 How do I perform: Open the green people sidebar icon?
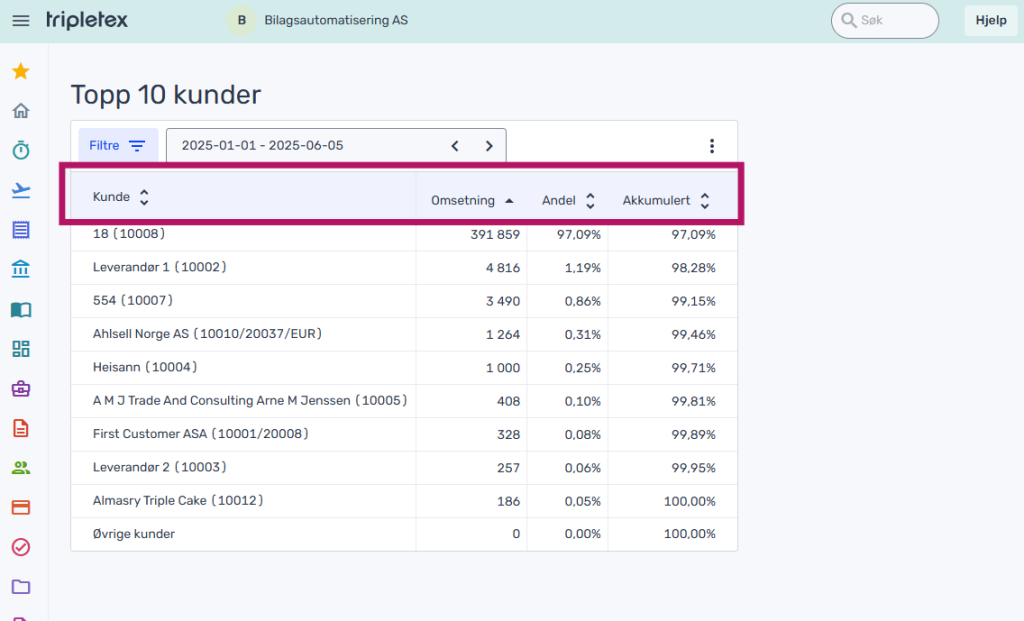click(x=21, y=468)
